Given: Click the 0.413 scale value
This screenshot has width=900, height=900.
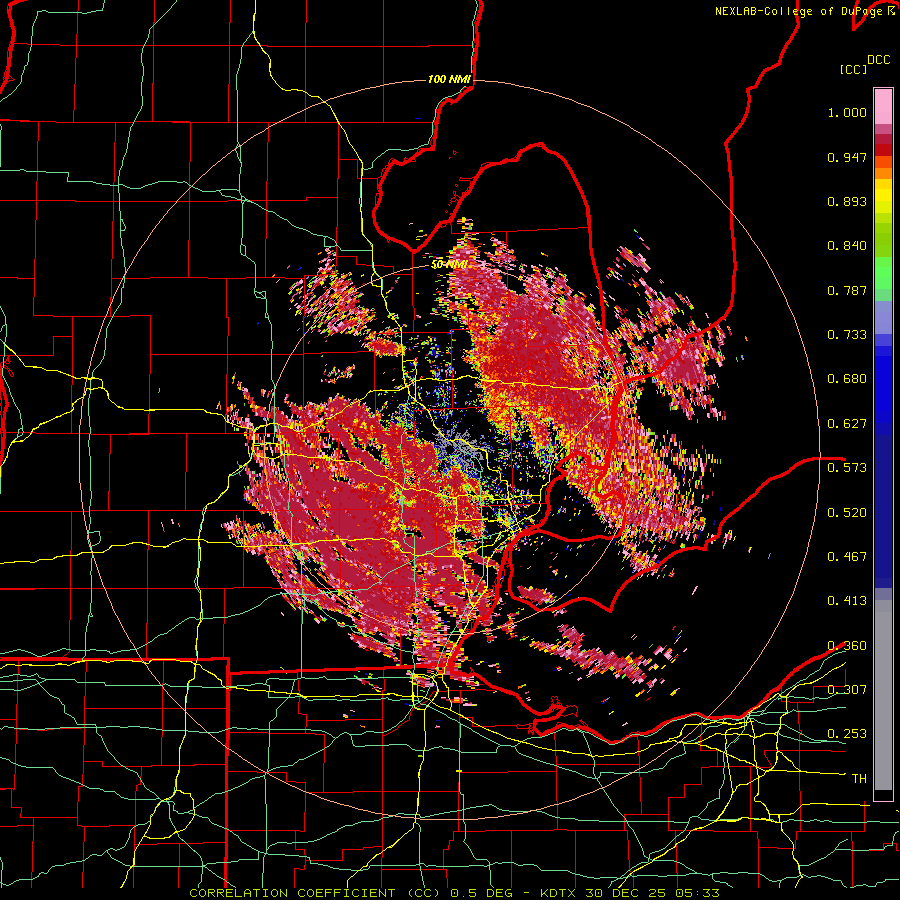Looking at the screenshot, I should pyautogui.click(x=847, y=601).
